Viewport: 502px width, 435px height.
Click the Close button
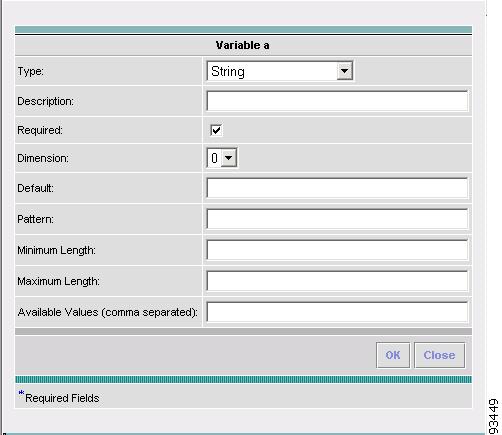[x=439, y=355]
